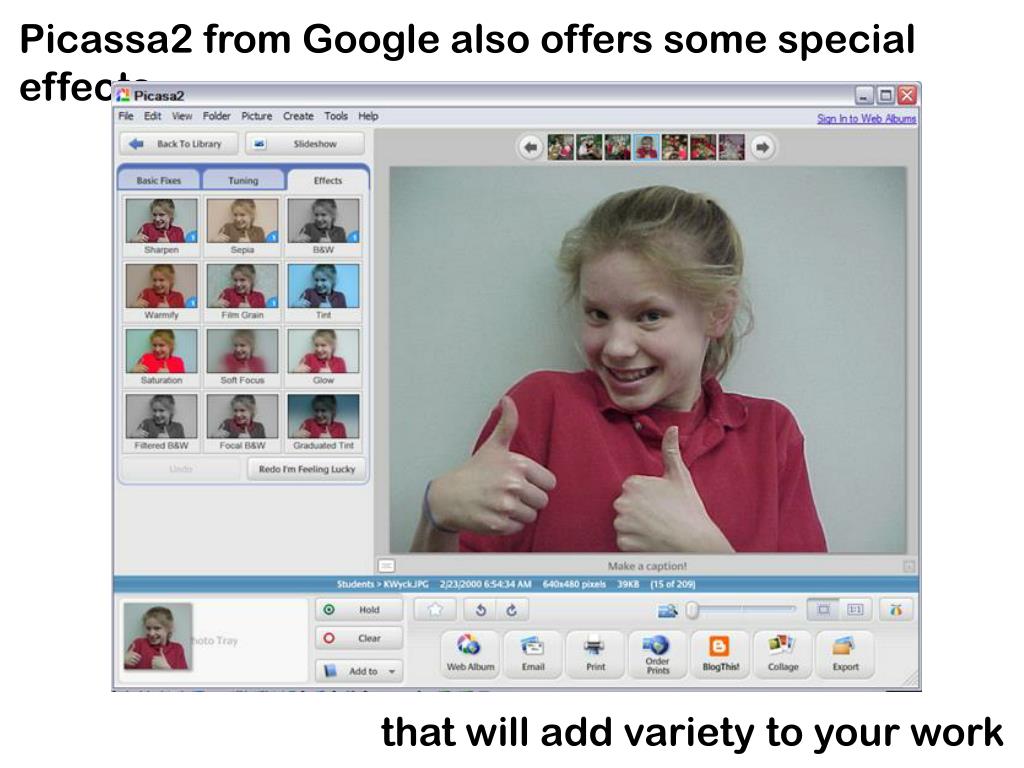
Task: Apply the Sepia effect thumbnail
Action: click(x=242, y=221)
